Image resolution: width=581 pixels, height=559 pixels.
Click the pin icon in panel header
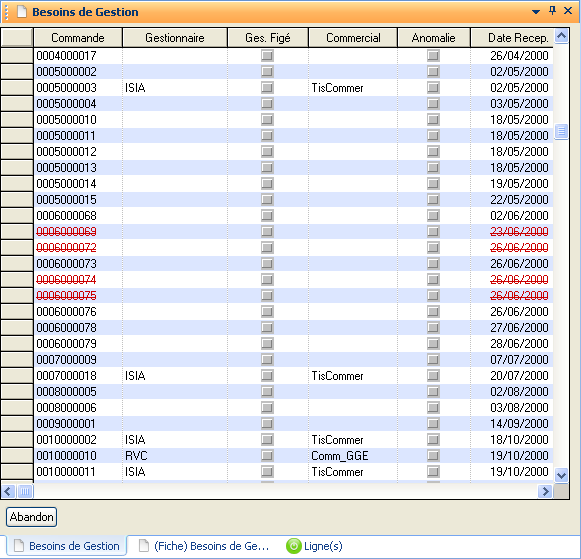pyautogui.click(x=552, y=11)
